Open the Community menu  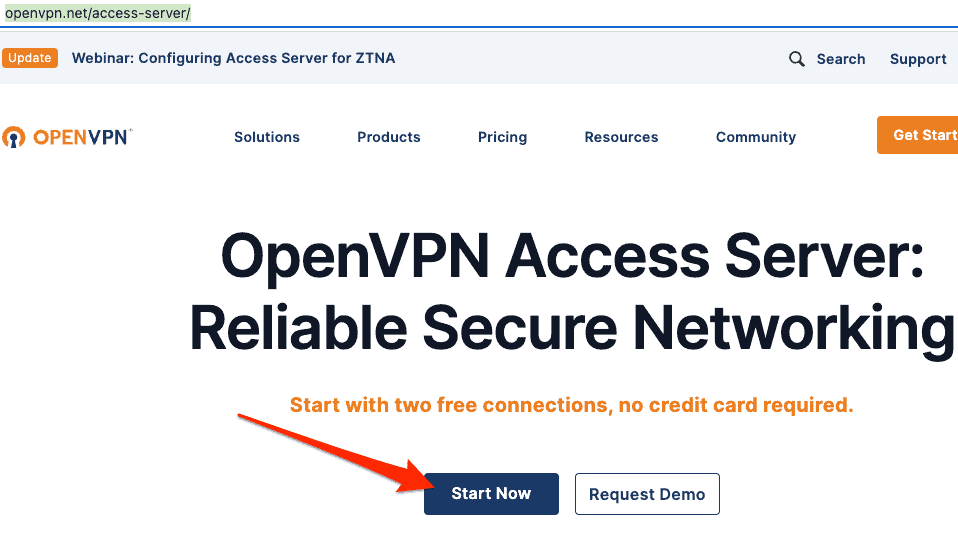pos(756,137)
